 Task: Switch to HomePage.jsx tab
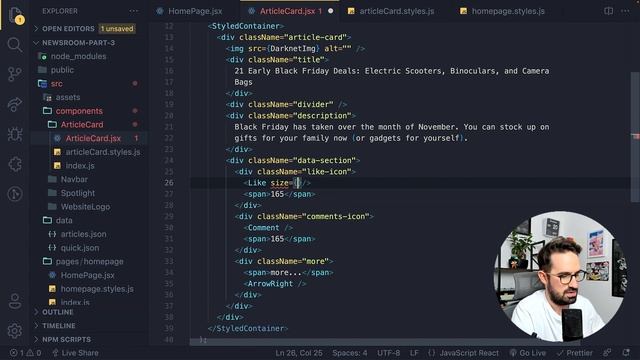(189, 11)
